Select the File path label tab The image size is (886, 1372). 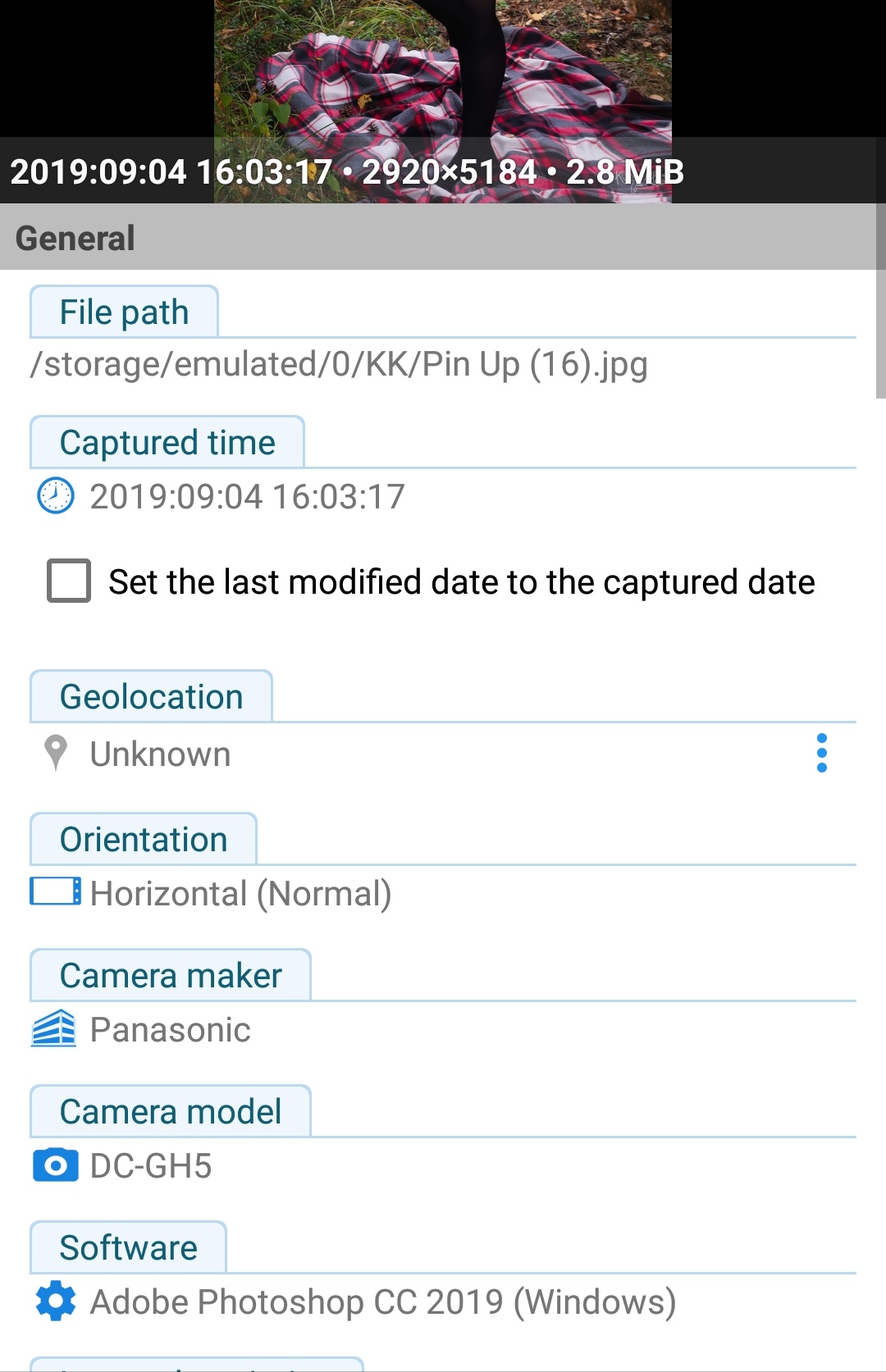click(124, 312)
